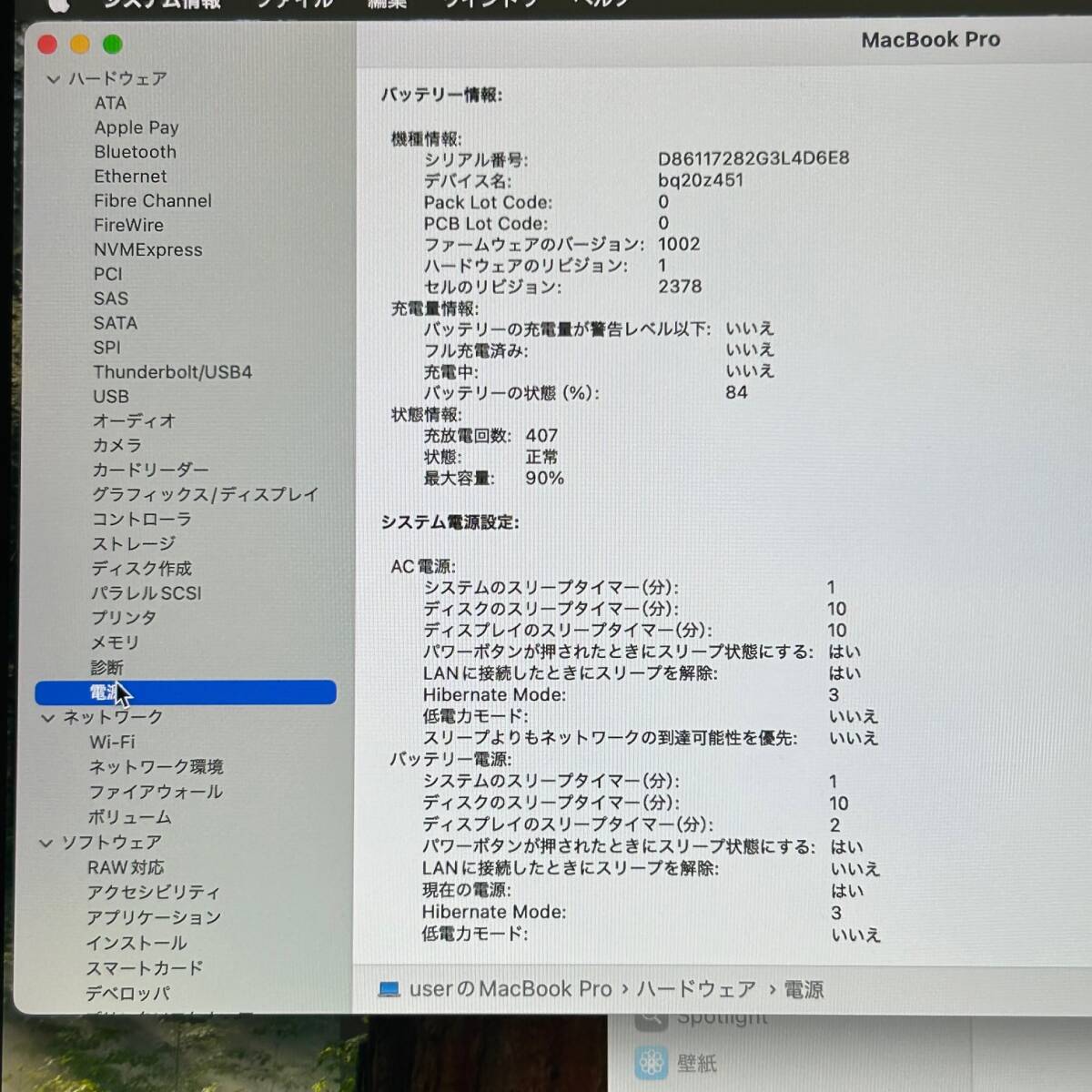
Task: Select Bluetooth in the hardware sidebar
Action: click(x=135, y=152)
